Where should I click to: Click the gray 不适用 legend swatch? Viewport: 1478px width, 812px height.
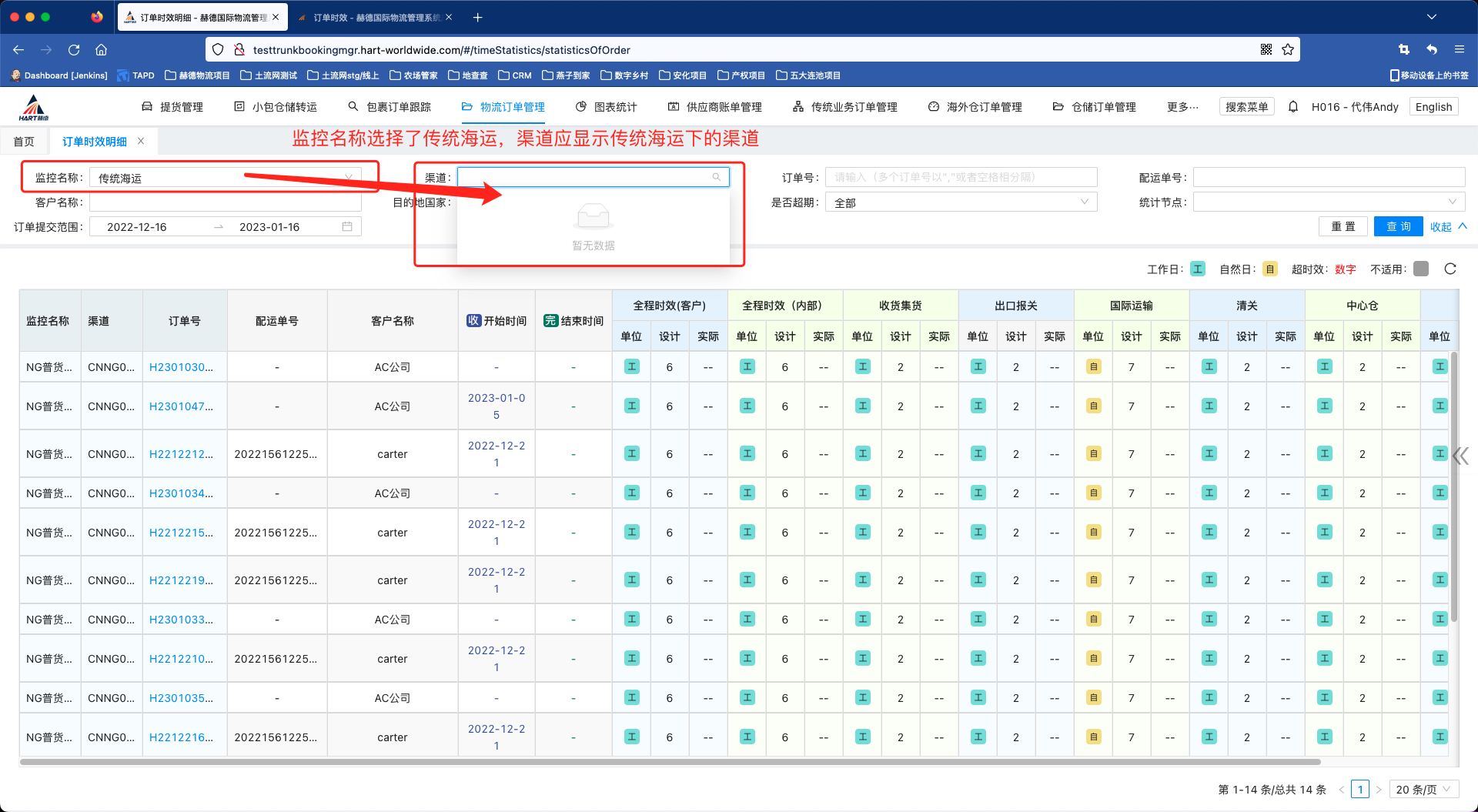coord(1421,269)
